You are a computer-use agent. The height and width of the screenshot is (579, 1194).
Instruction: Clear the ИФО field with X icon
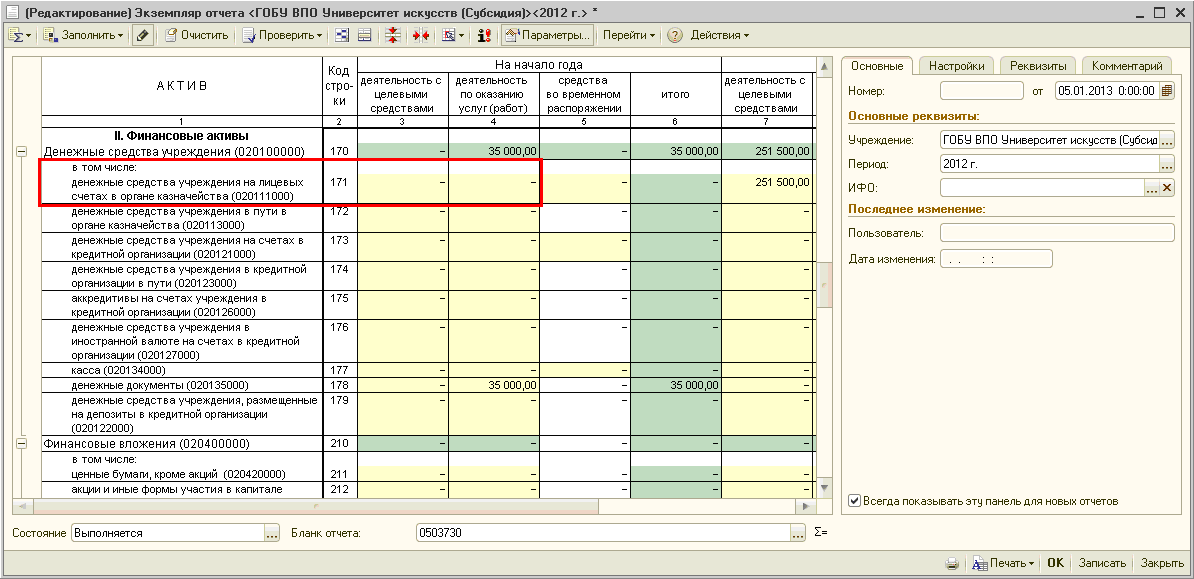[x=1167, y=187]
